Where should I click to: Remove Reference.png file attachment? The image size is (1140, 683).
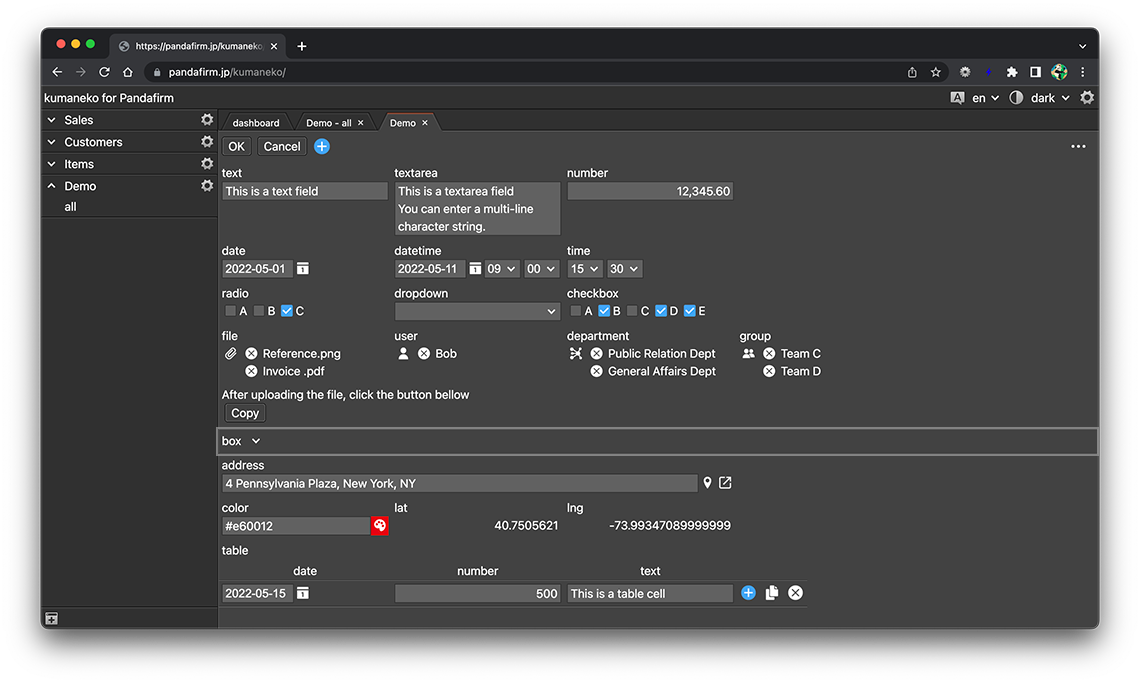[251, 354]
